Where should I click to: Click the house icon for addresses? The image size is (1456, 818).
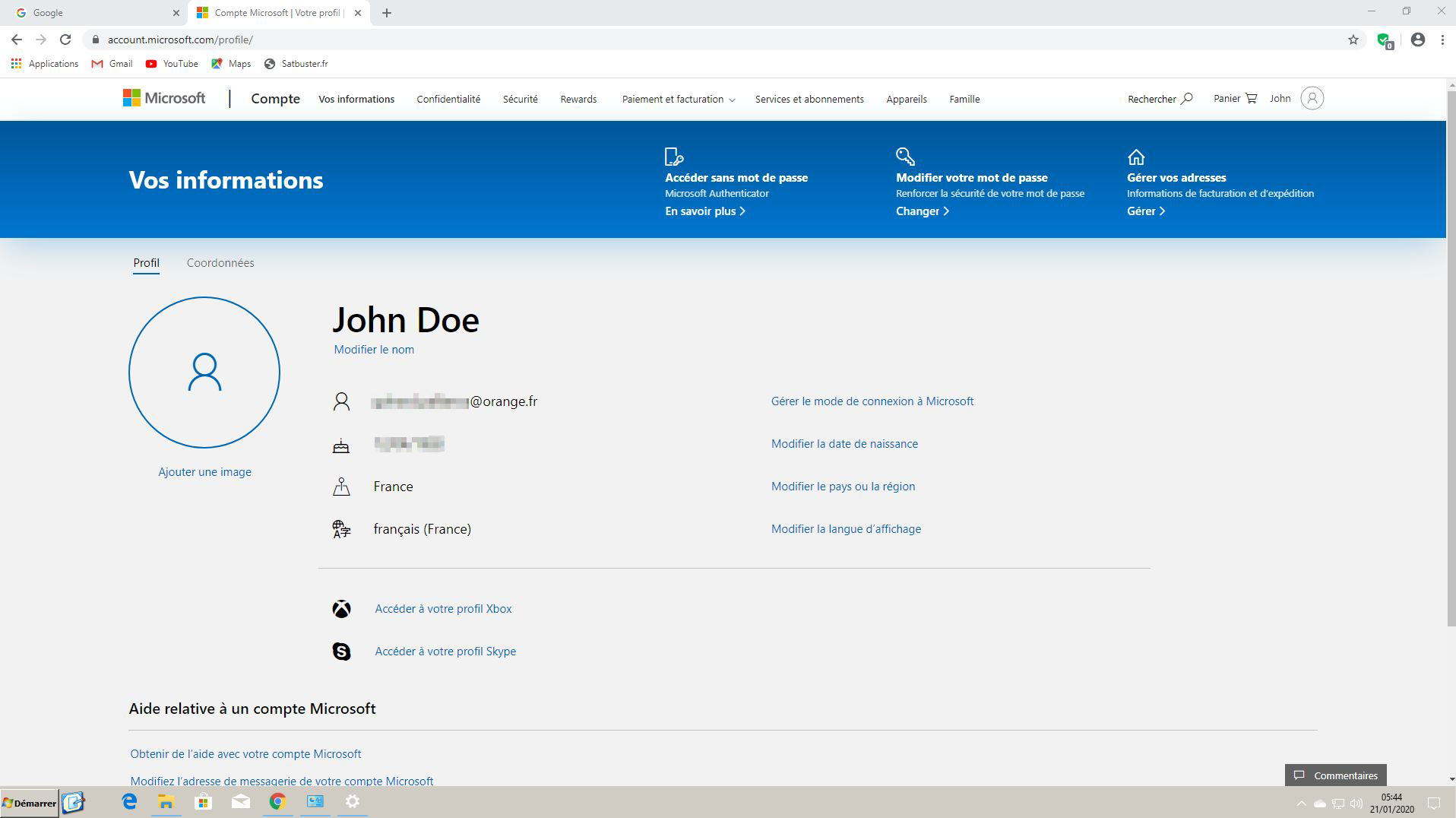coord(1136,157)
